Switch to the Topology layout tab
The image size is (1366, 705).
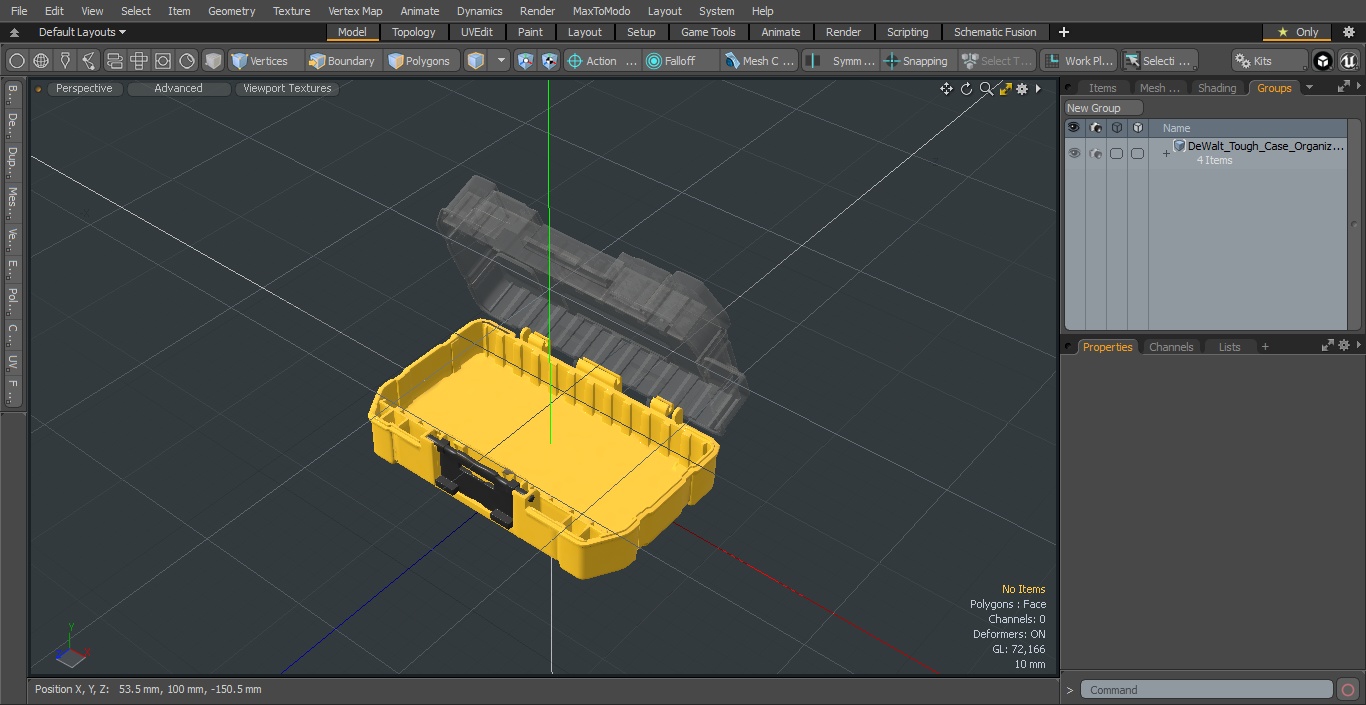tap(414, 32)
